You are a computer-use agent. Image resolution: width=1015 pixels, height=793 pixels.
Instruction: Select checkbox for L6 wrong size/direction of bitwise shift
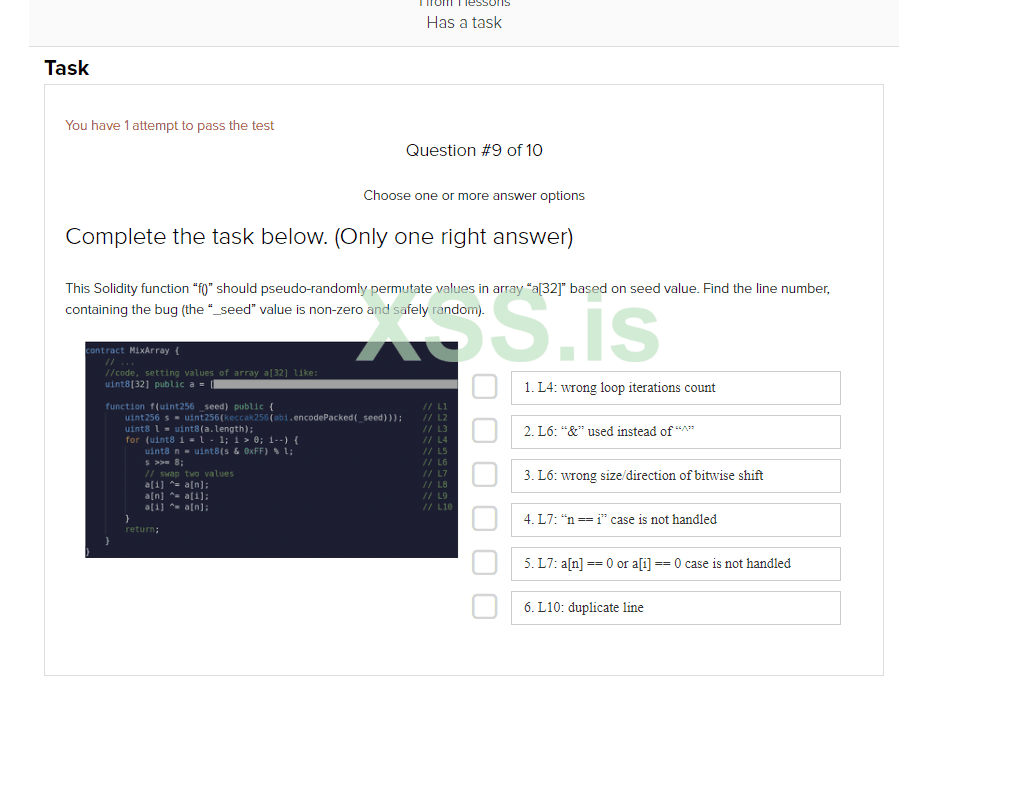tap(484, 475)
